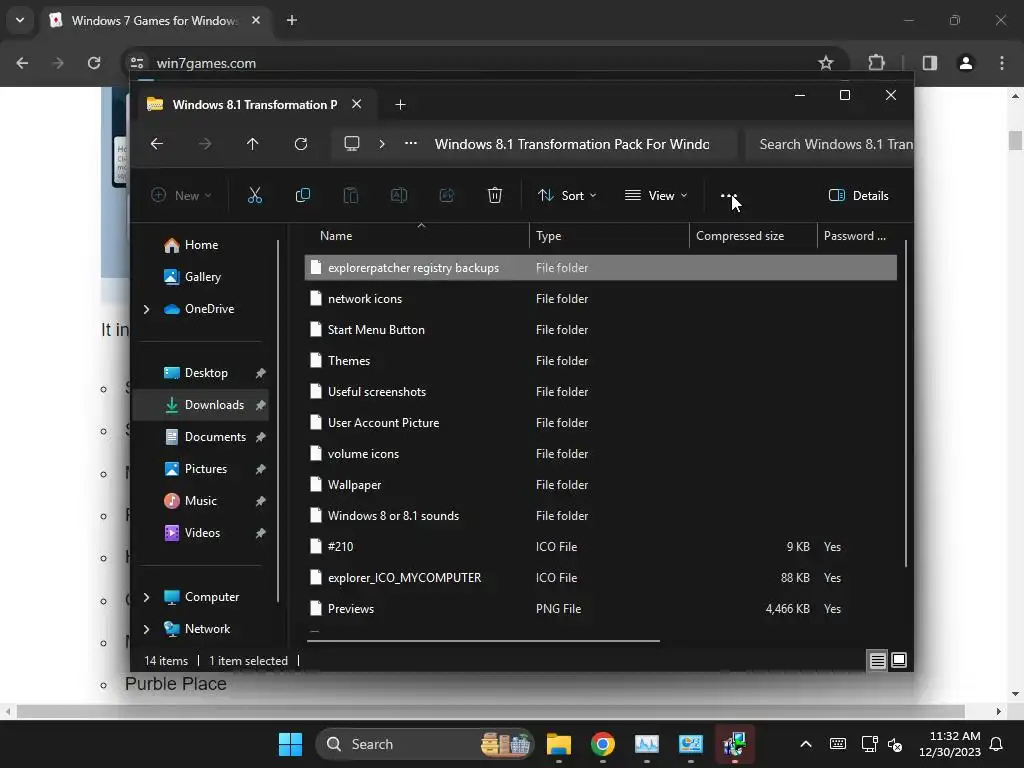Click the Cut scissors icon in Explorer toolbar
The height and width of the screenshot is (768, 1024).
click(x=255, y=195)
